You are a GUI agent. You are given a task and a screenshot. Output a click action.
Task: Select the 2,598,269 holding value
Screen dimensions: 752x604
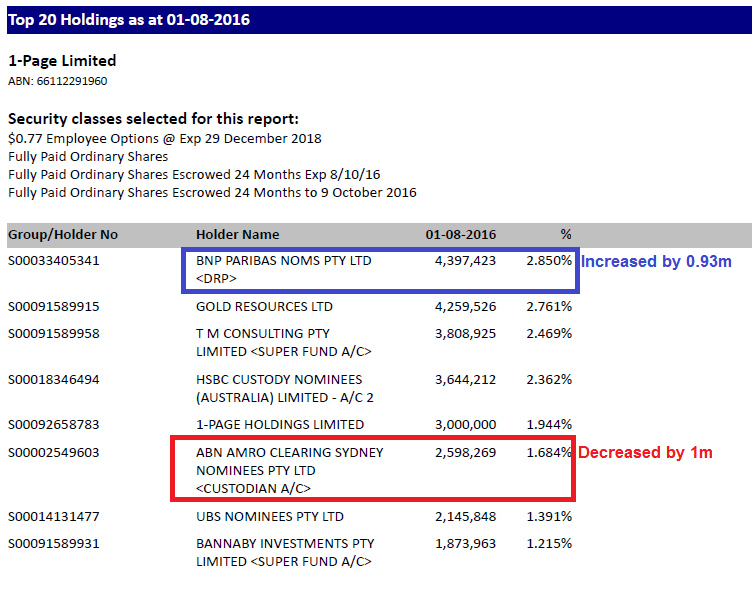click(x=465, y=453)
